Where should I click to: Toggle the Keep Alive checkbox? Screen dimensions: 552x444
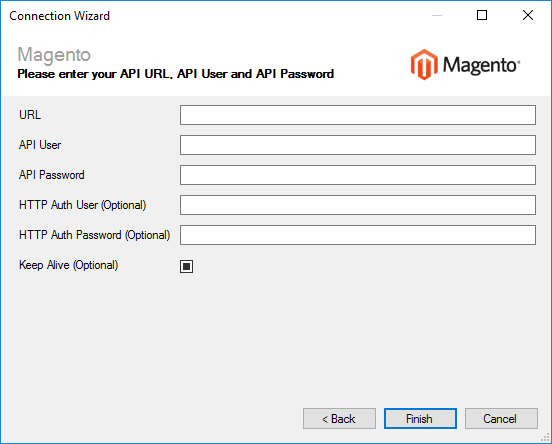186,266
